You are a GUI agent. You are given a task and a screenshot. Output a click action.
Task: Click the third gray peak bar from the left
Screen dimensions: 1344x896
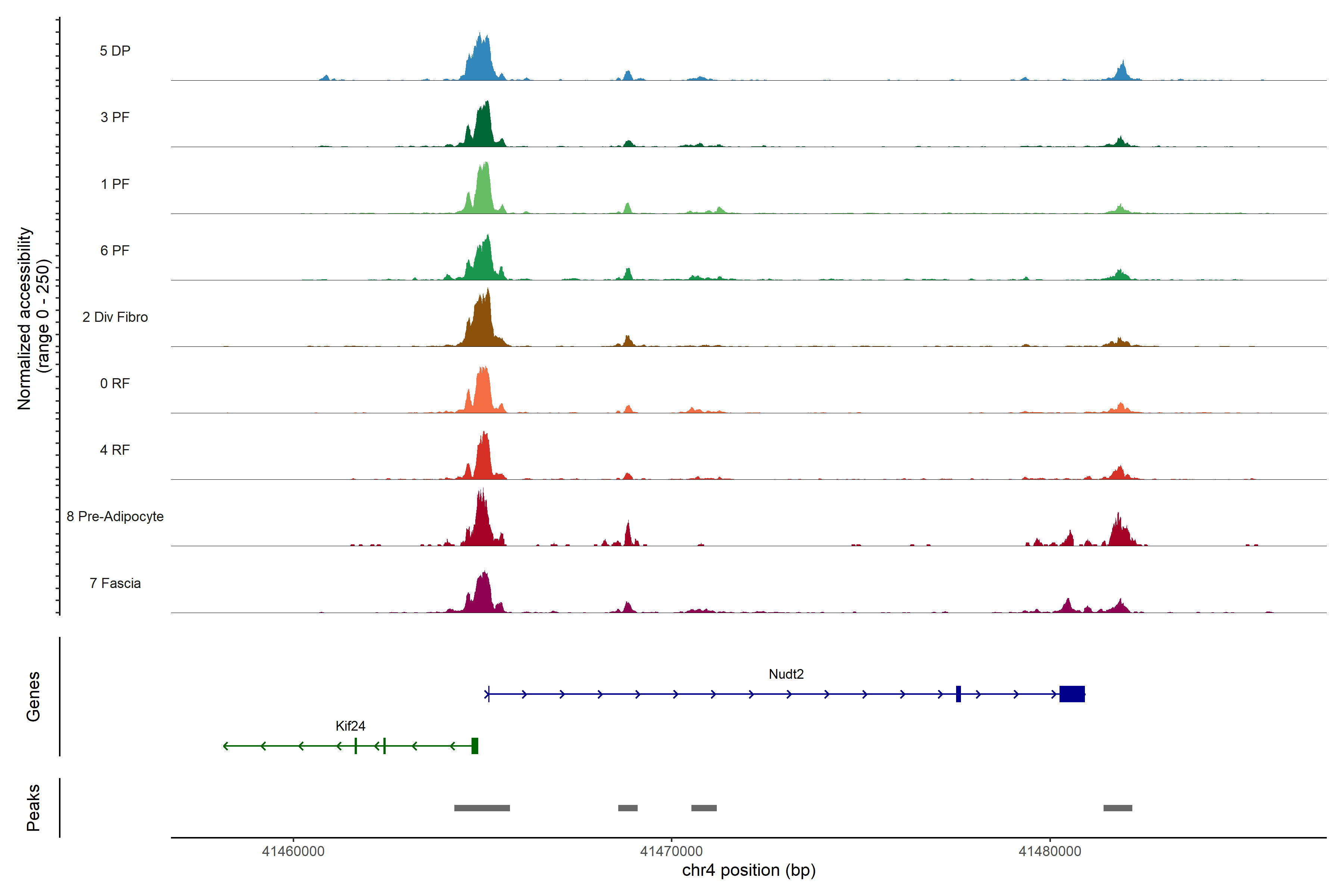(703, 808)
